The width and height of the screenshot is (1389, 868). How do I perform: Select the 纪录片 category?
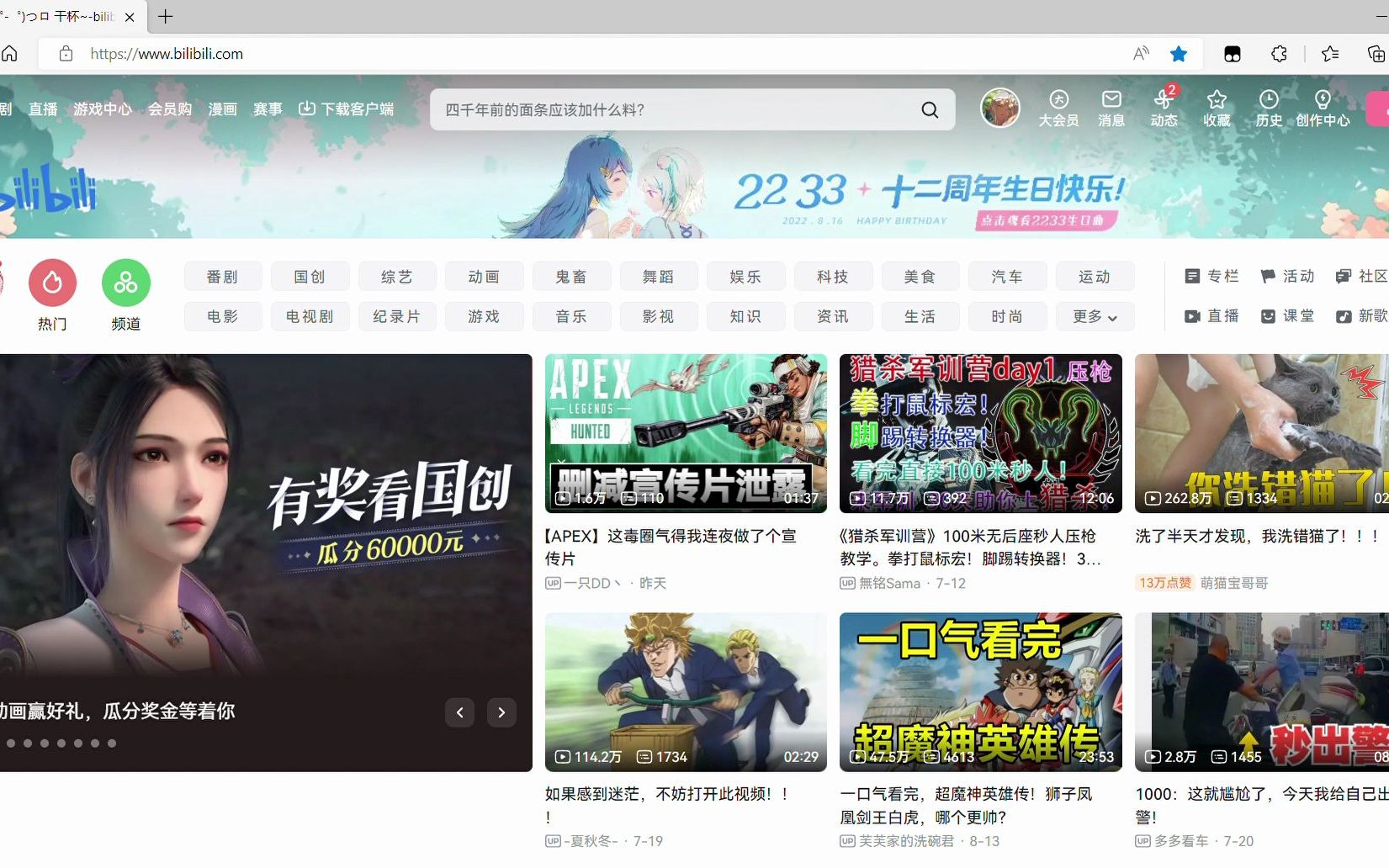[397, 316]
